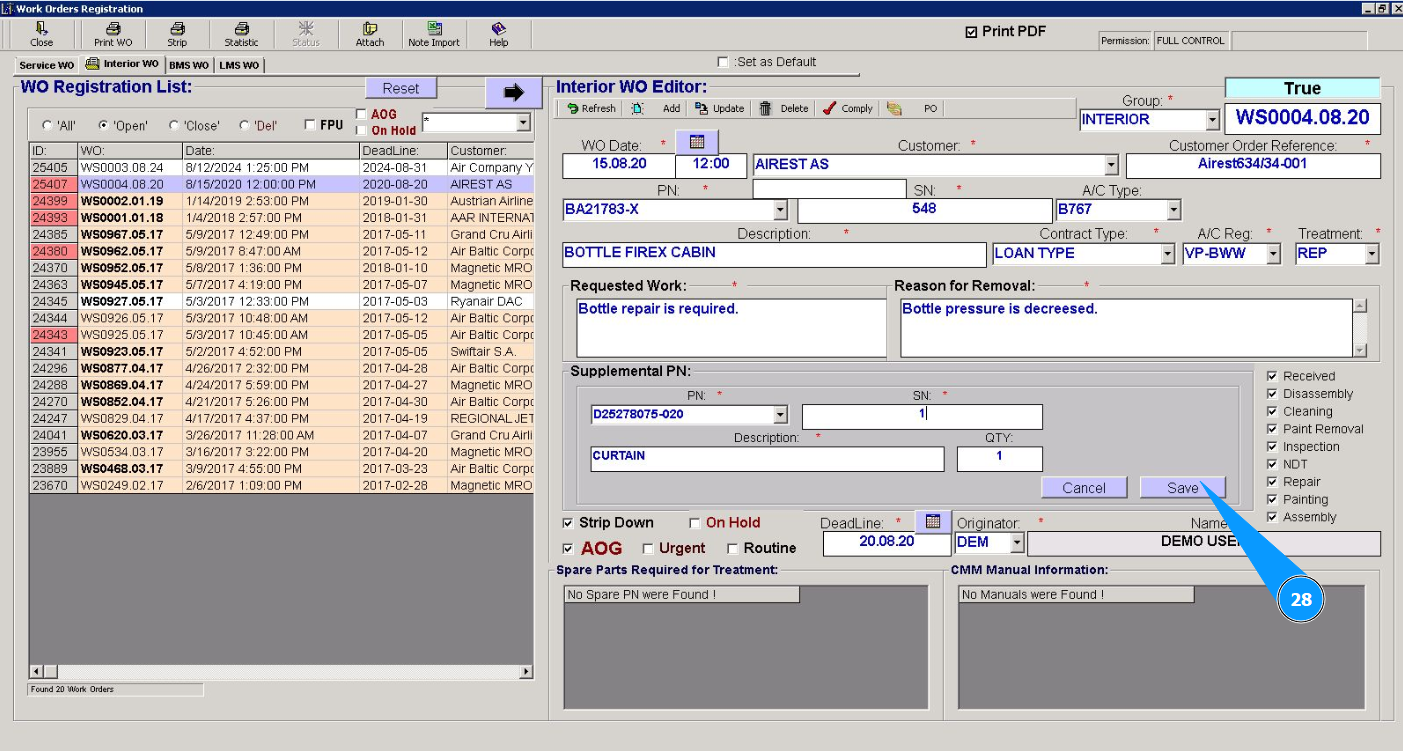
Task: Open the WO Date calendar picker
Action: (697, 143)
